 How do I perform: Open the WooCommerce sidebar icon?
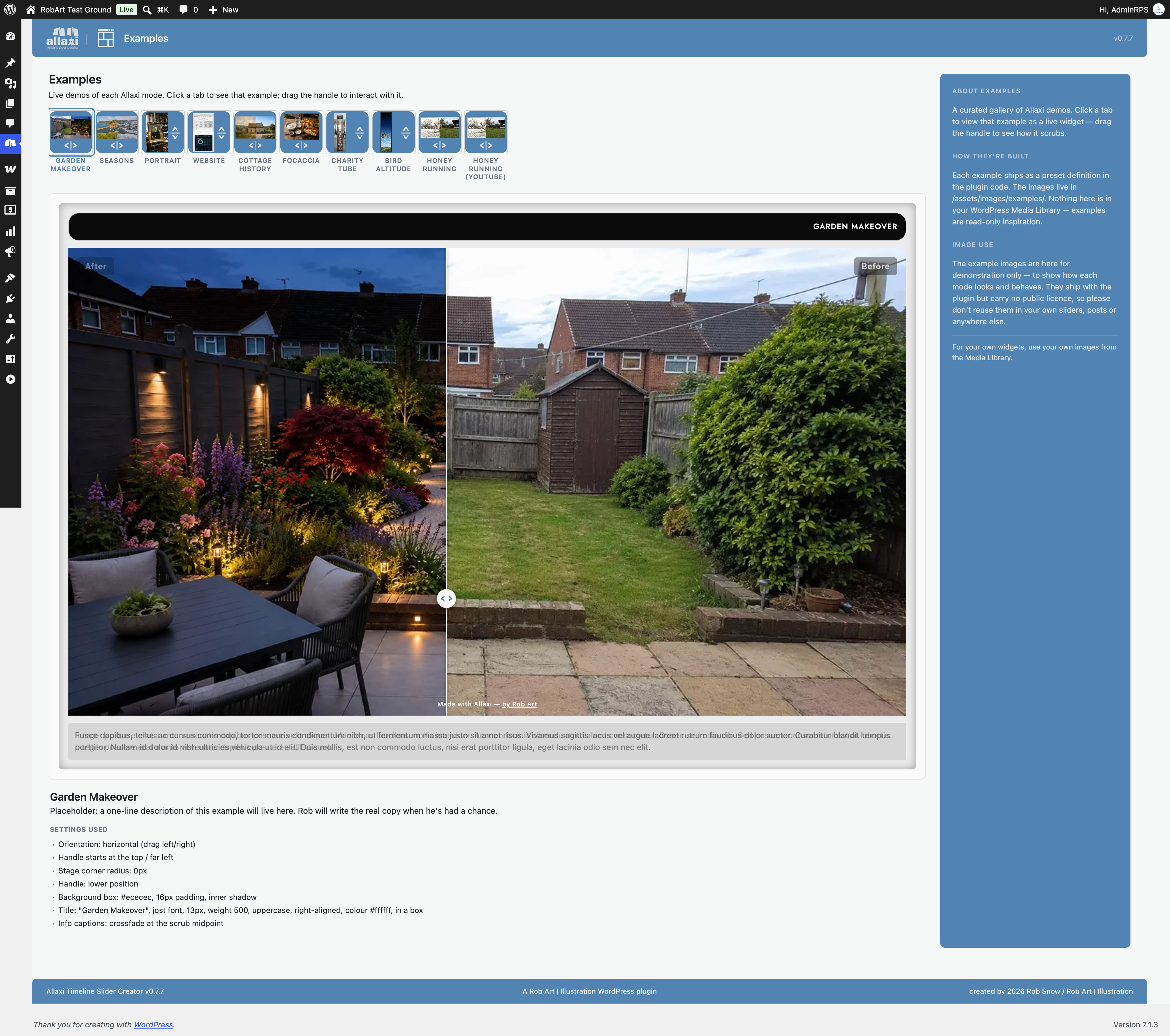10,169
